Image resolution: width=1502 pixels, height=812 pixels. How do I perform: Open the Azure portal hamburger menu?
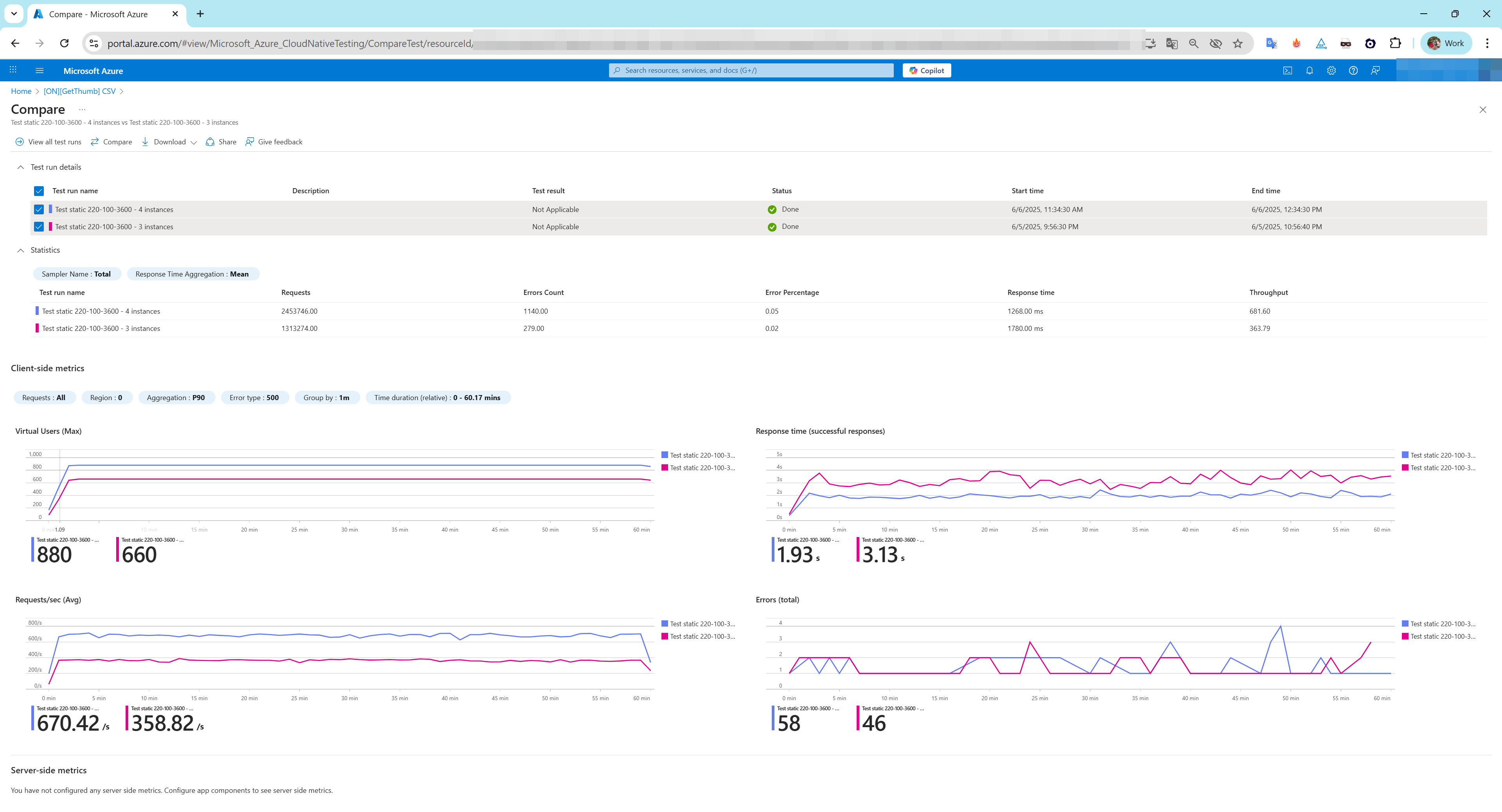coord(40,70)
